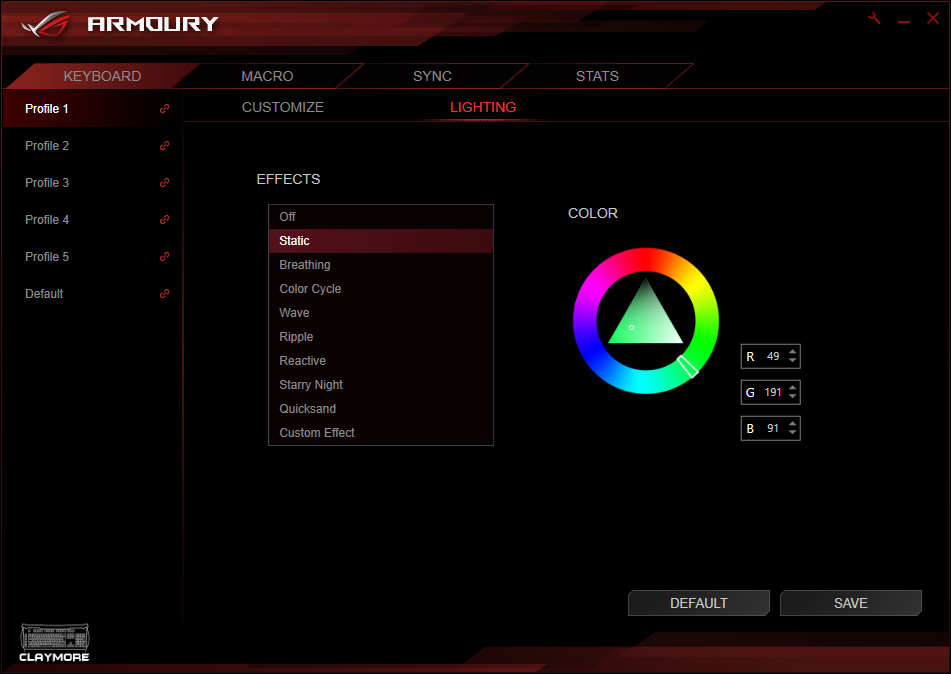Switch to the MACRO tab
951x674 pixels.
tap(267, 76)
